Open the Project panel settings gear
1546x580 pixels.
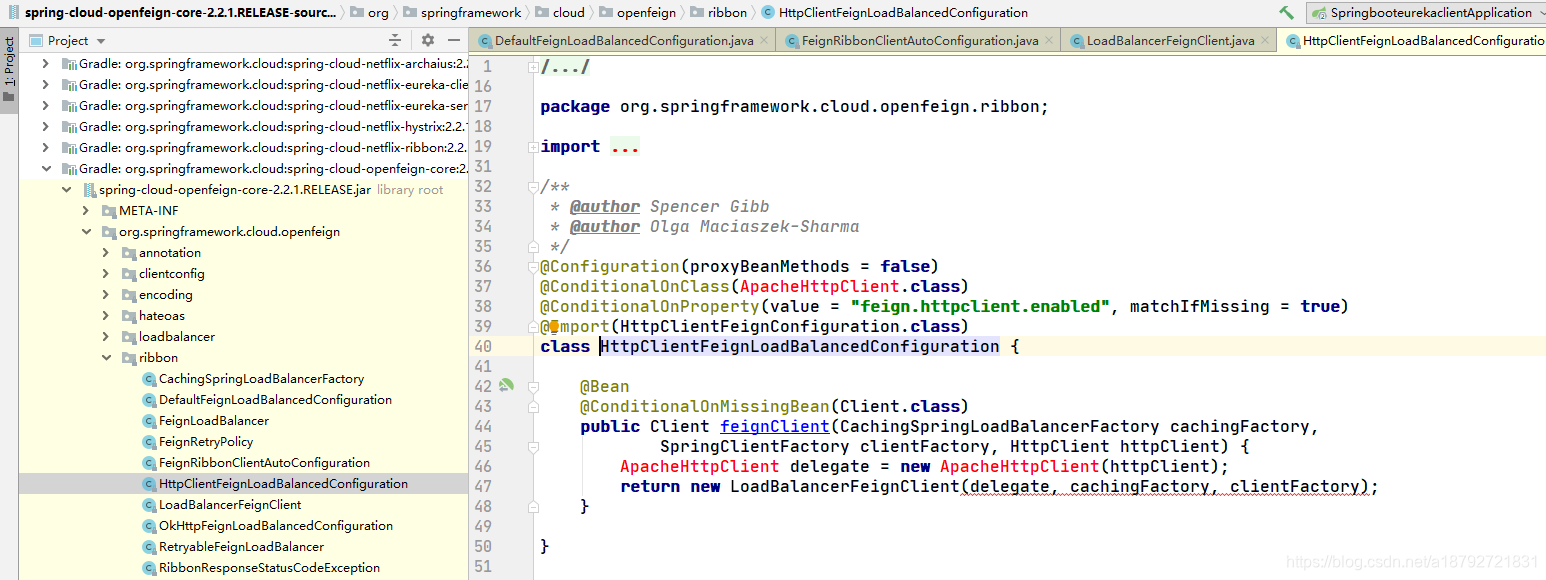coord(428,40)
